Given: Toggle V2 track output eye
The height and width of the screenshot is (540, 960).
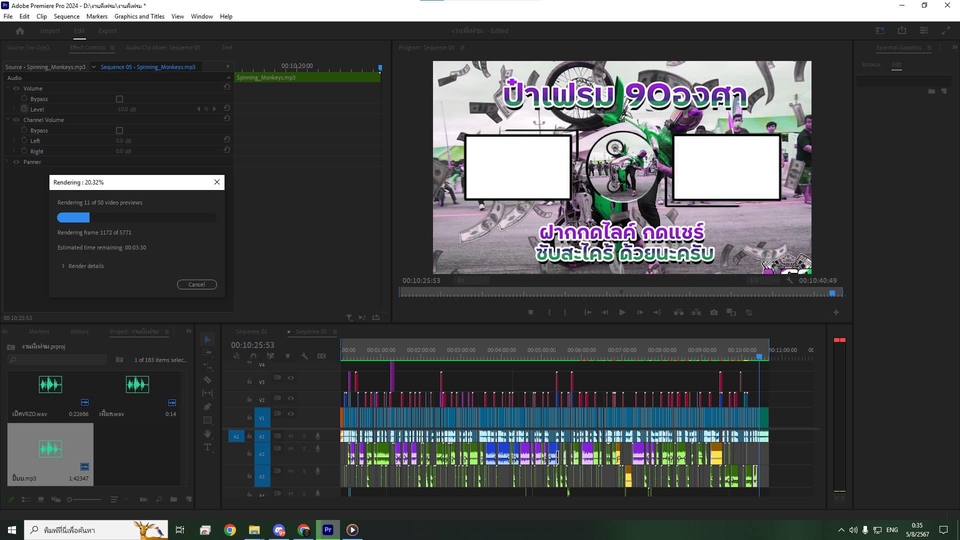Looking at the screenshot, I should [291, 399].
